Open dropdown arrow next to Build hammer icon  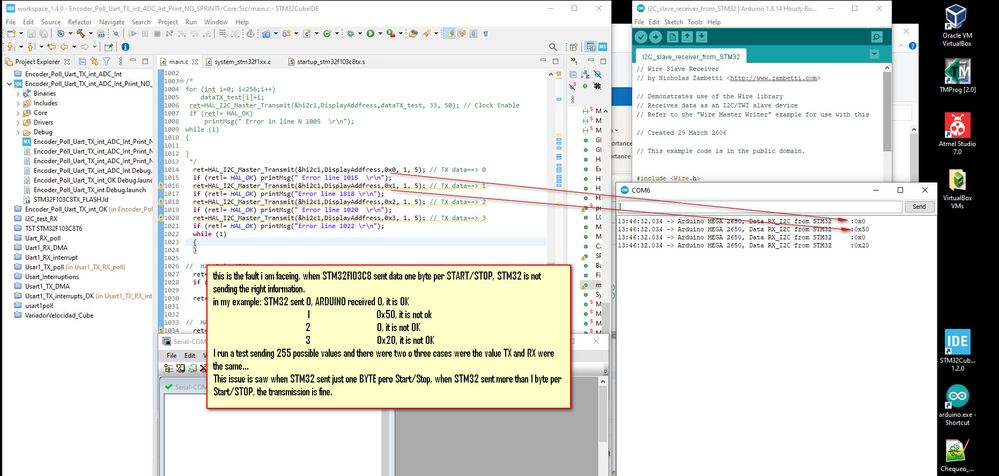(90, 33)
